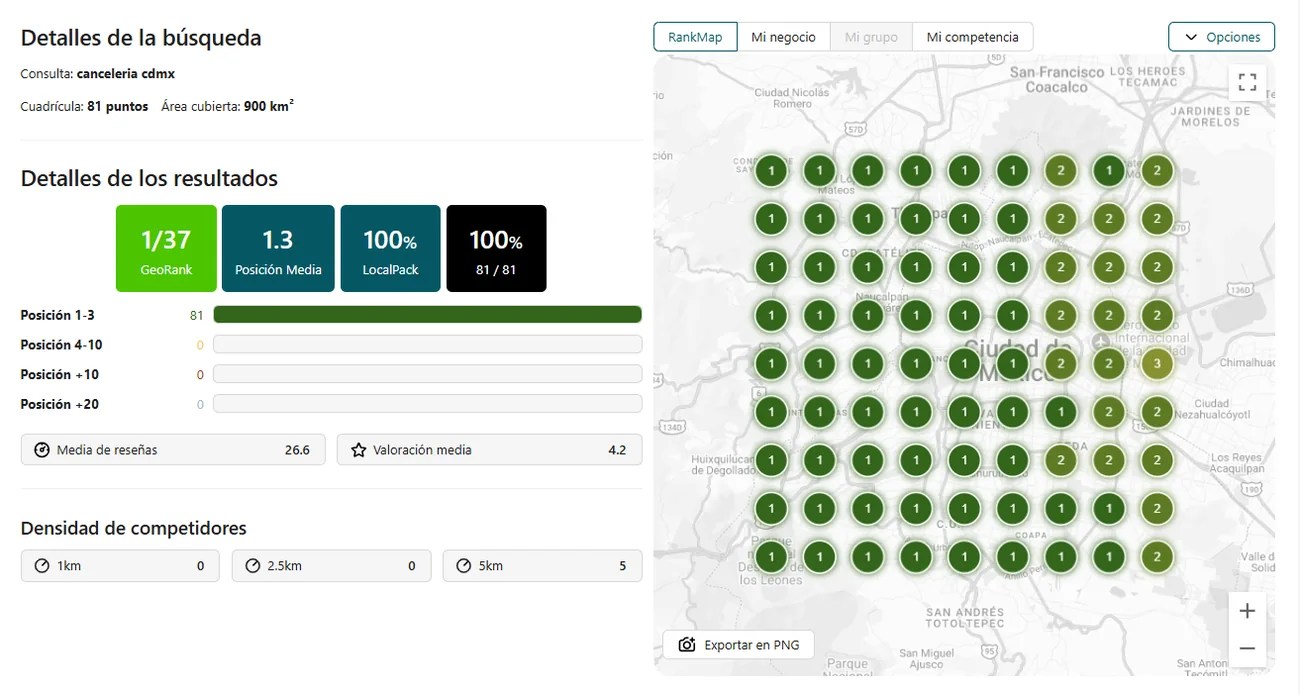Select the Mi grupo tab

[x=871, y=37]
